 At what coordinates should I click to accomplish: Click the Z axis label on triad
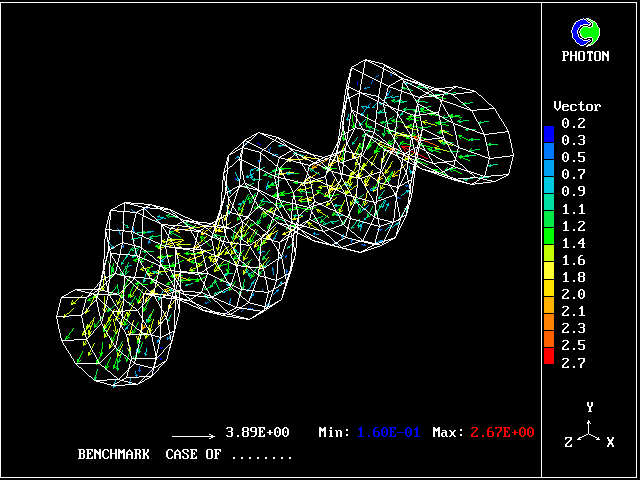569,441
